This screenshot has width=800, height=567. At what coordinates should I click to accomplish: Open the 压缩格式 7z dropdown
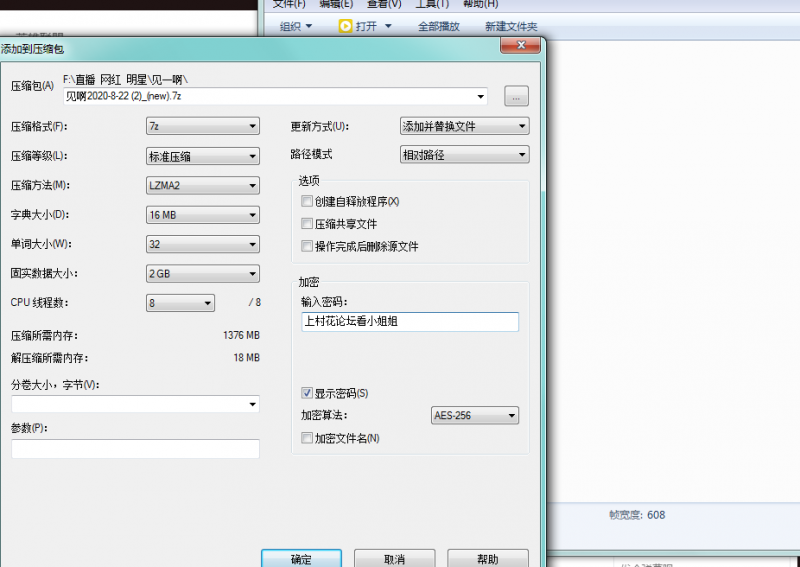coord(203,126)
